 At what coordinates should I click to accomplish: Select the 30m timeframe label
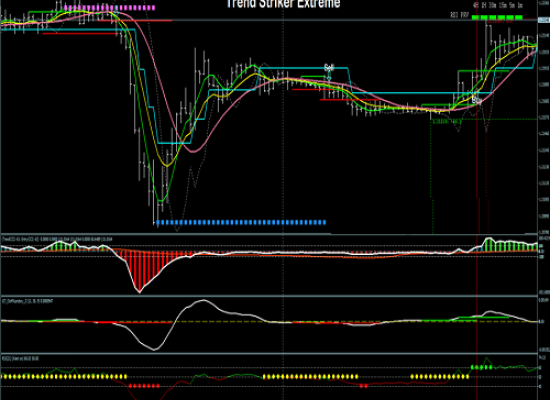click(492, 5)
